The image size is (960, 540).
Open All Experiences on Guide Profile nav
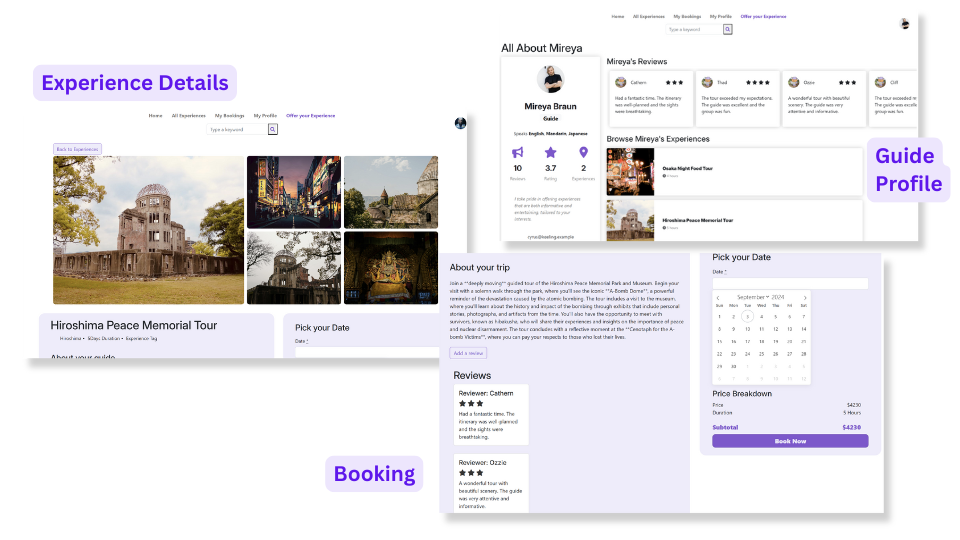[x=648, y=17]
